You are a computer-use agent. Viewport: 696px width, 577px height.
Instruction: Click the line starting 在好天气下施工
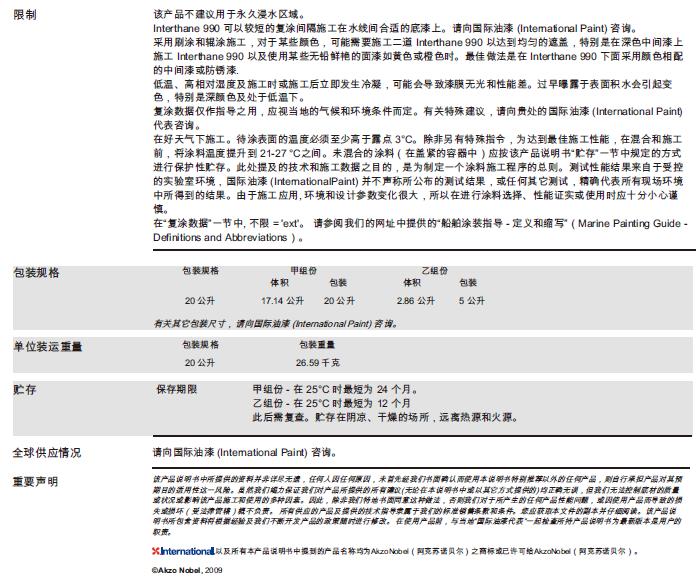pos(417,139)
